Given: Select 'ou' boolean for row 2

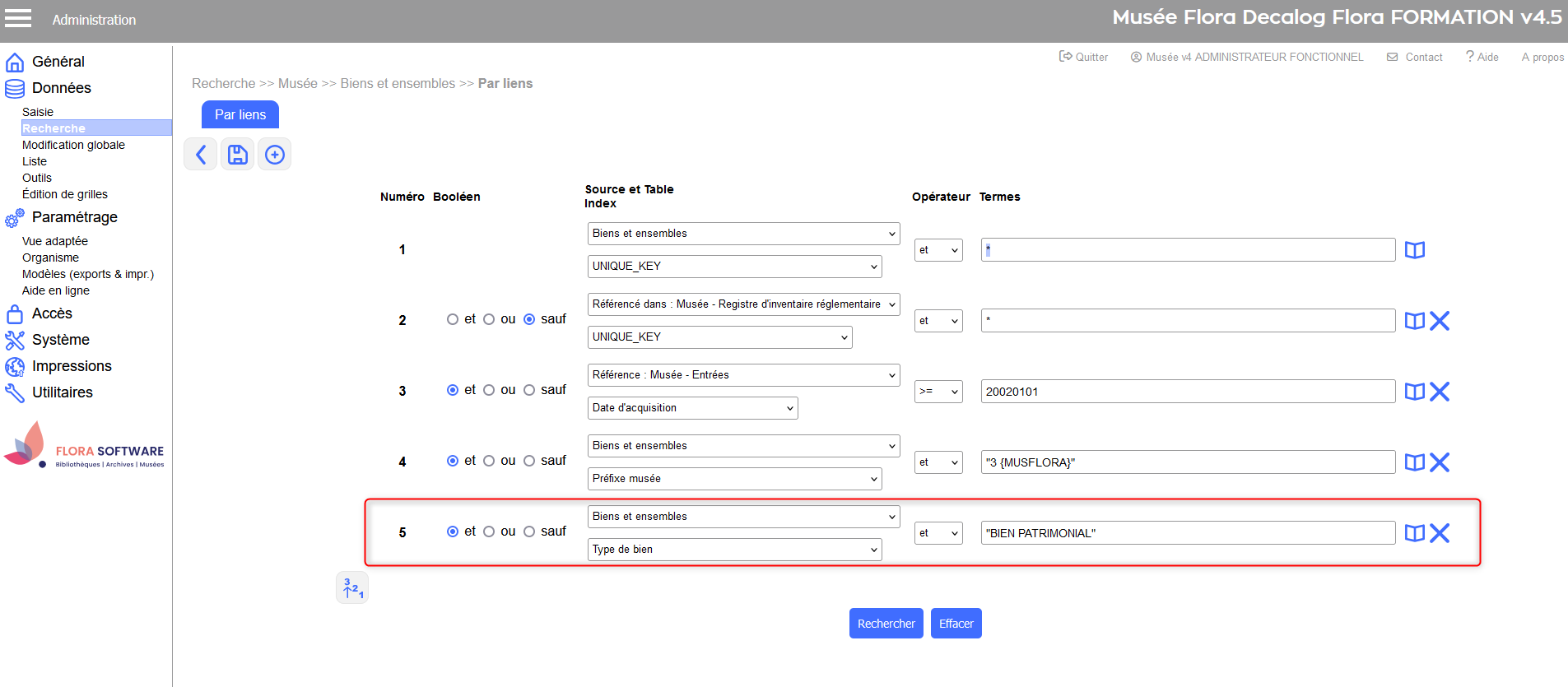Looking at the screenshot, I should pyautogui.click(x=489, y=319).
